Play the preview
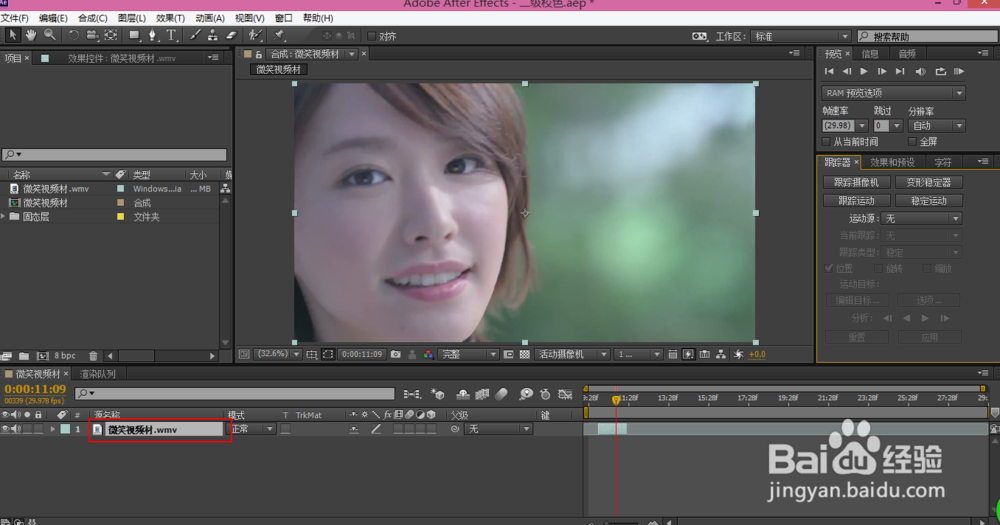Screen dimensions: 1000x525 coord(864,71)
